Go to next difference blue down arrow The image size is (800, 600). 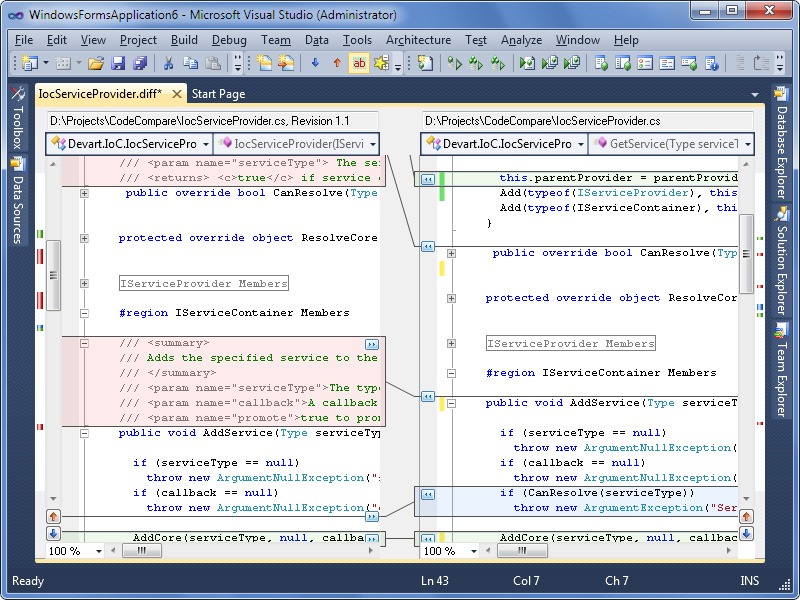(x=315, y=64)
